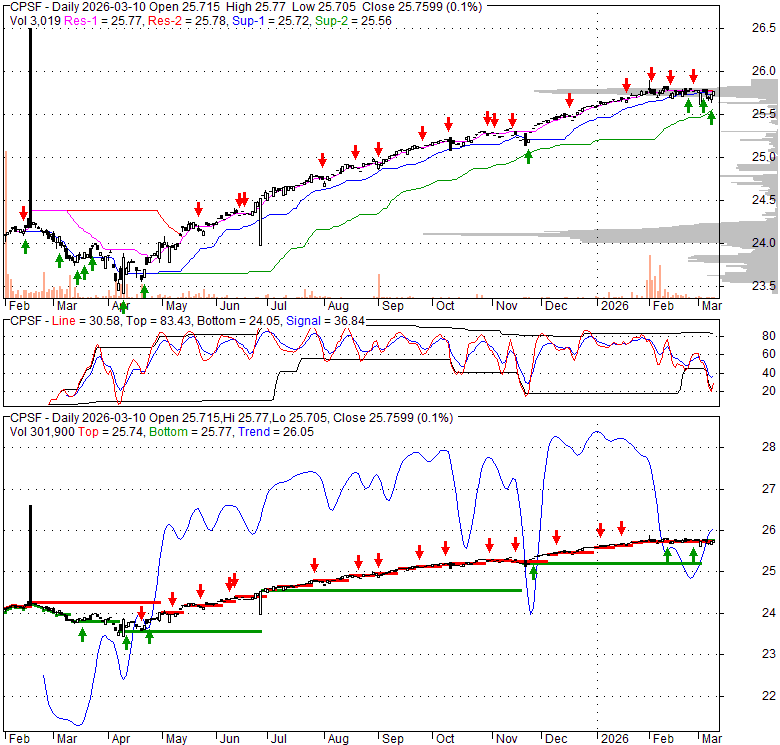Viewport: 780px width, 745px height.
Task: Click the green buy arrow under November candle, top chart
Action: coord(528,157)
